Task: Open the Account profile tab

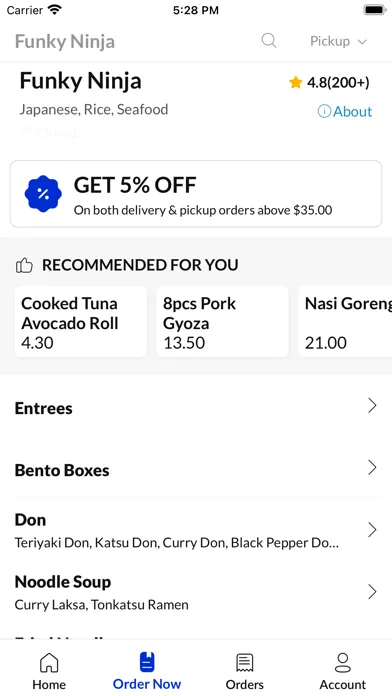Action: pos(343,671)
